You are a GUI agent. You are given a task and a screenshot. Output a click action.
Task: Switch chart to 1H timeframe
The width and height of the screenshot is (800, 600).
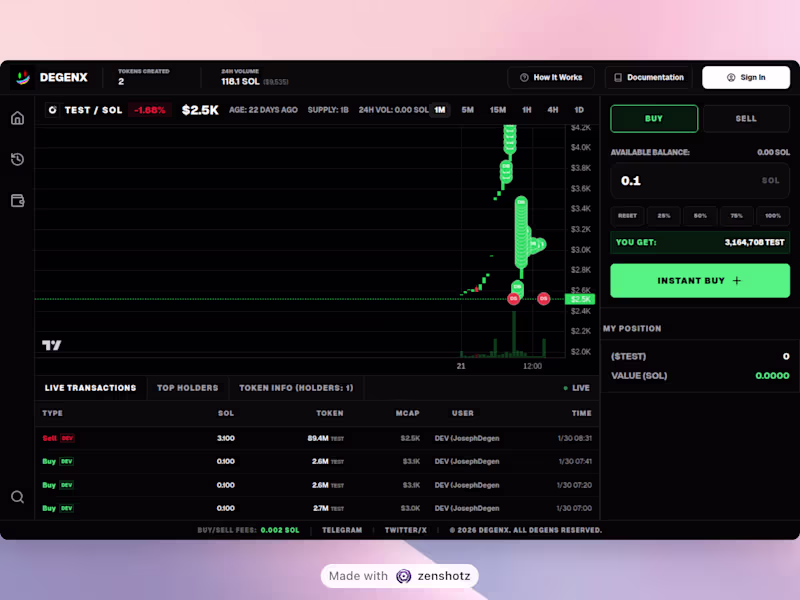(x=527, y=110)
